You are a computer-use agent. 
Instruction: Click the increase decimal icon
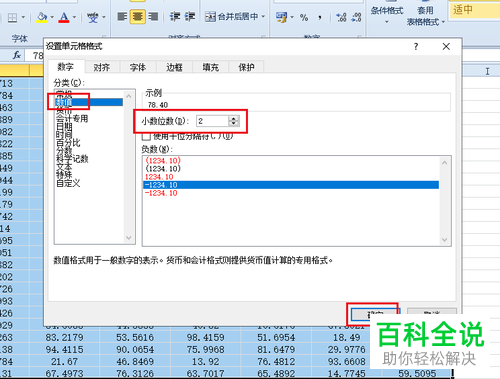point(341,17)
